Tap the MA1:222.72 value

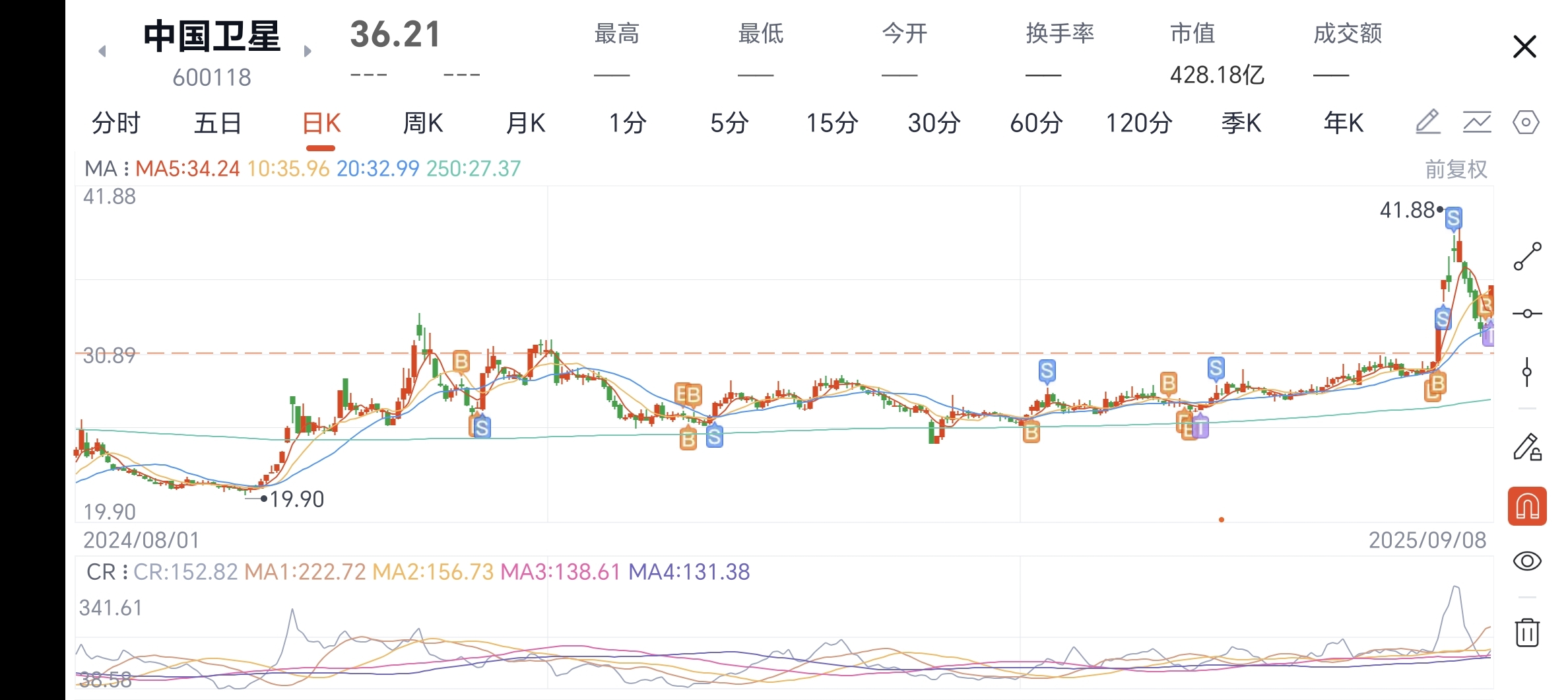[305, 572]
